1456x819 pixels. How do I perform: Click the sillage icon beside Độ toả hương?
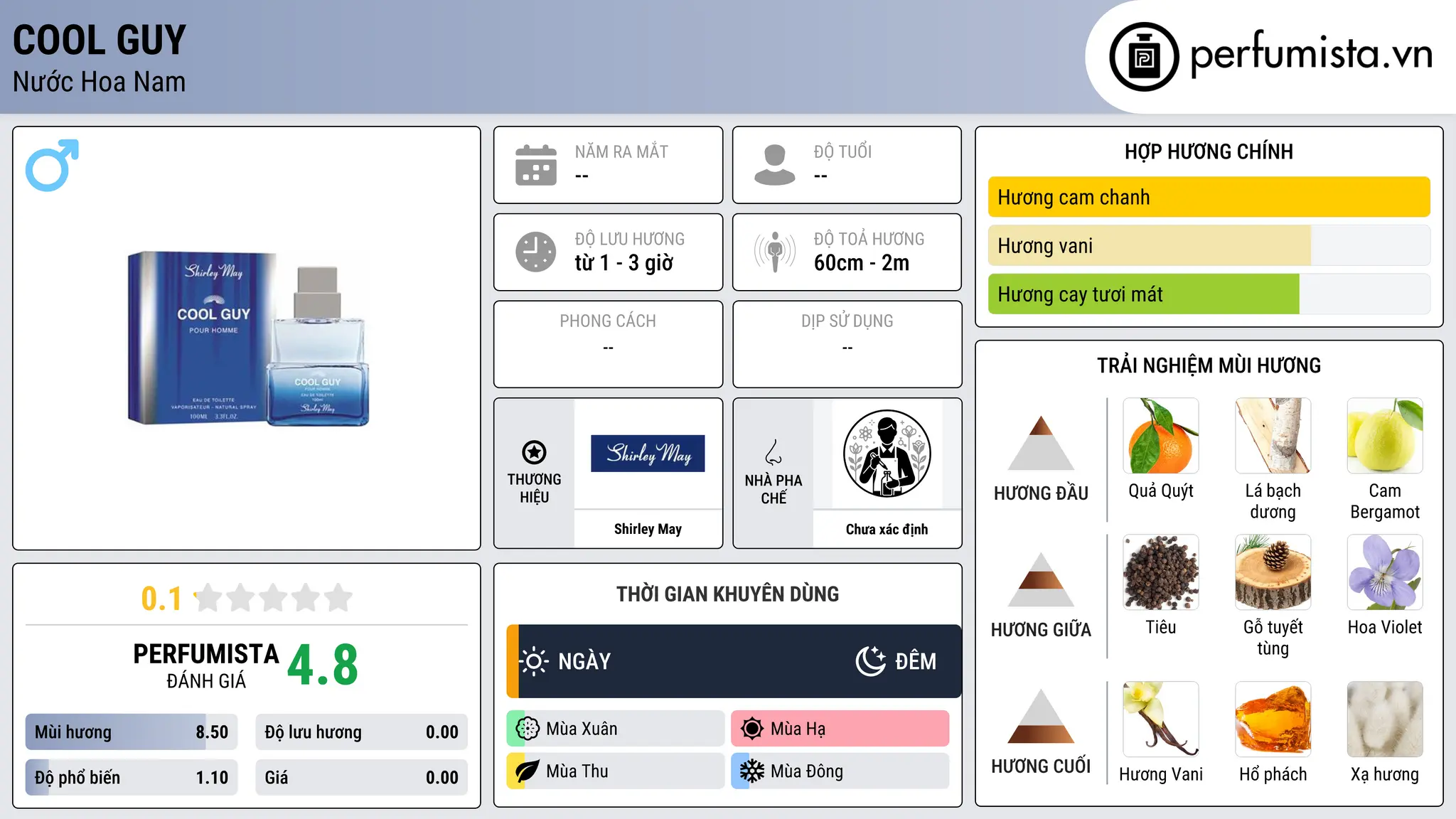click(x=775, y=252)
